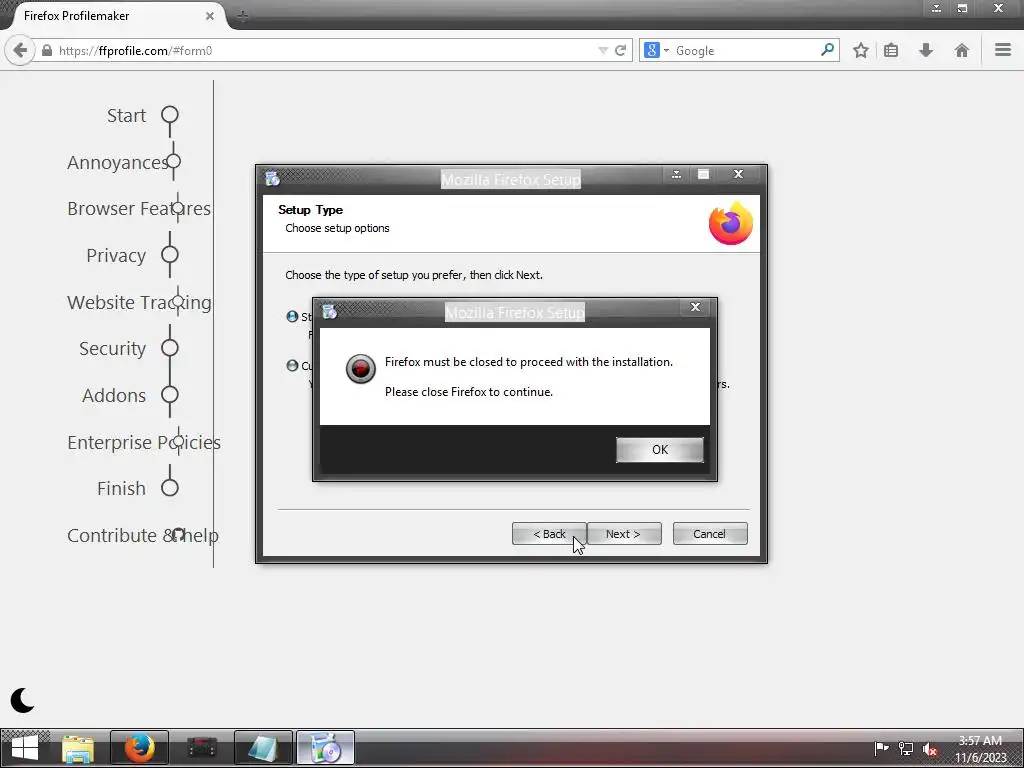The image size is (1024, 768).
Task: Click the Setup window title bar icon
Action: (272, 178)
